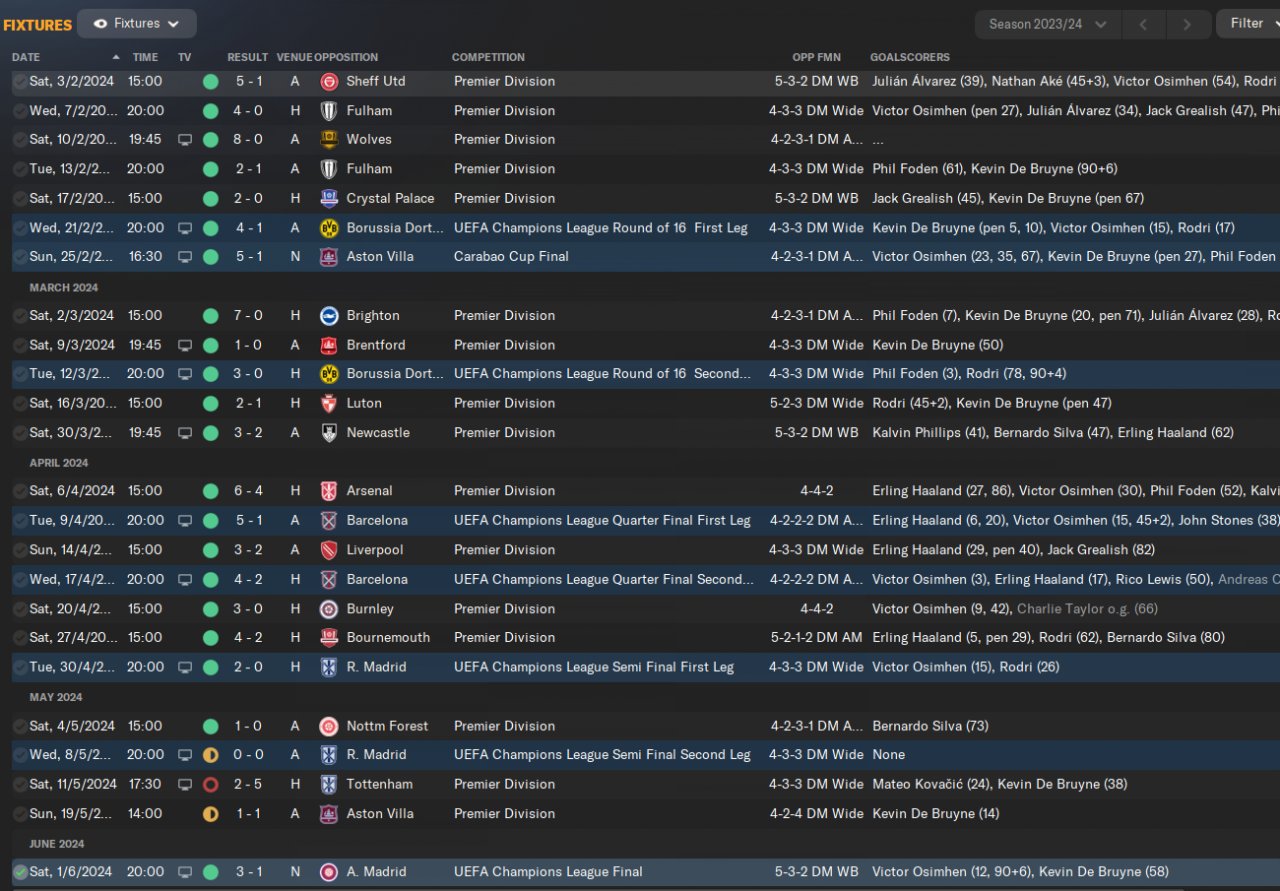This screenshot has height=891, width=1280.
Task: Click the 5-2-1-2 DM AM formation
Action: click(817, 638)
